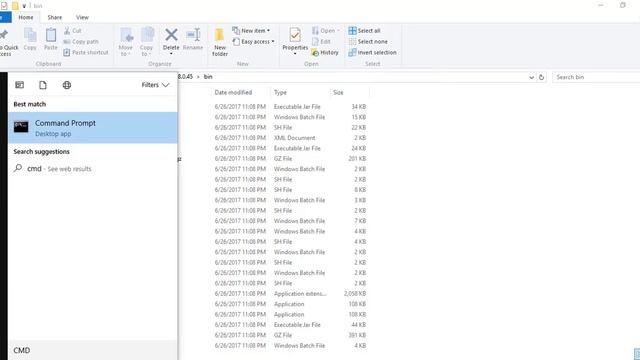This screenshot has height=360, width=640.
Task: Click Select all in ribbon
Action: [364, 31]
